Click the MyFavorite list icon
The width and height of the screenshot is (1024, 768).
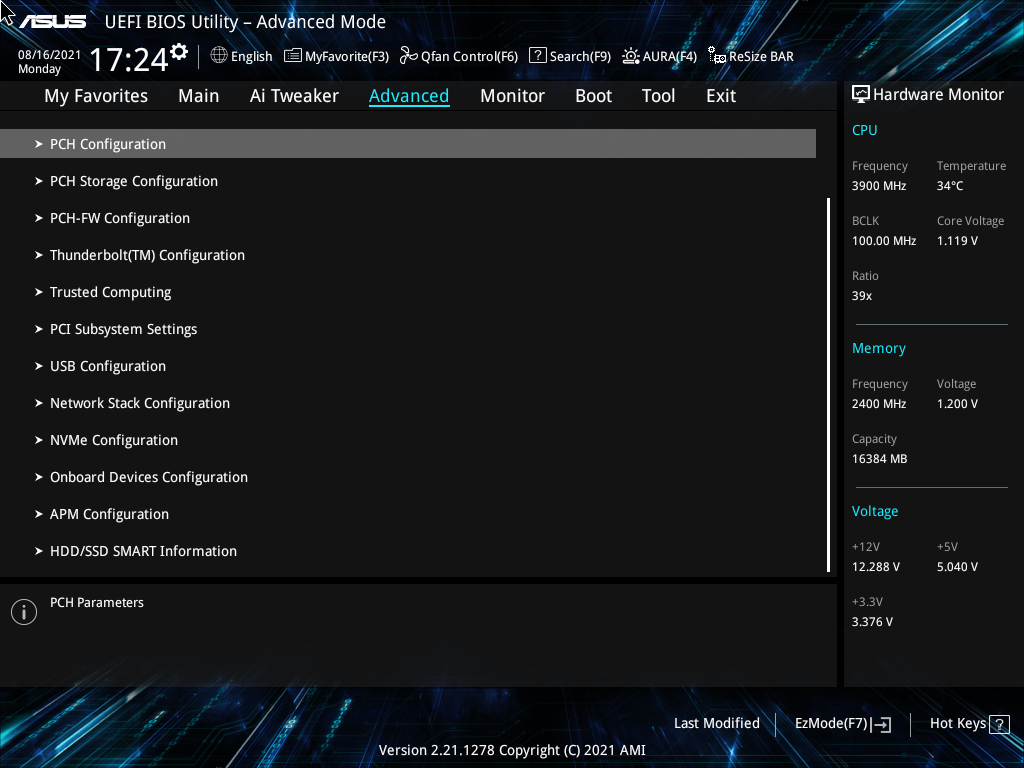(293, 56)
